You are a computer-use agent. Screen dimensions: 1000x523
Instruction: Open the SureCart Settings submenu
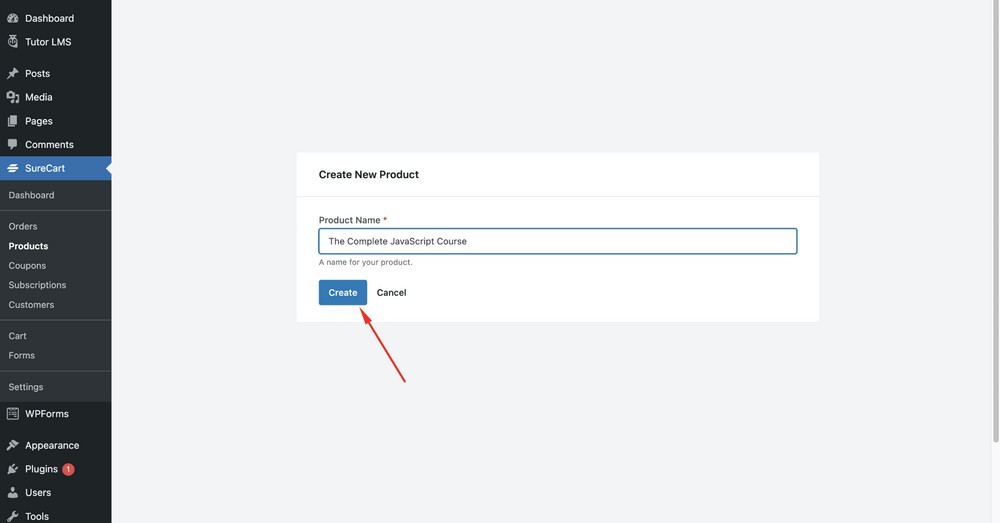pos(26,387)
